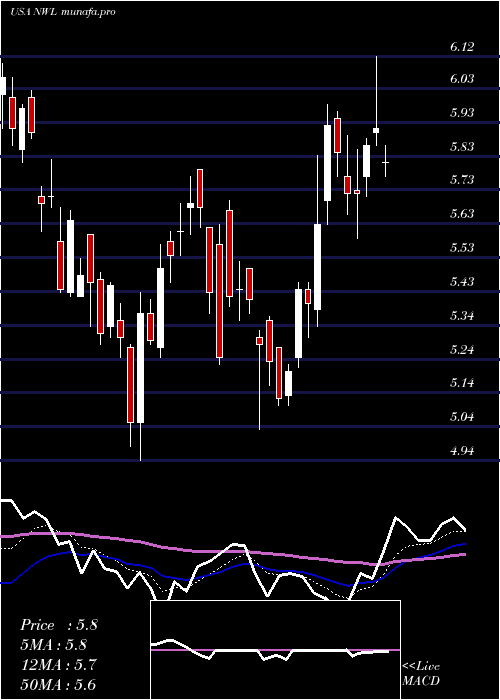Click the 'Price : 5.8' readout
500x700 pixels.
pos(59,625)
